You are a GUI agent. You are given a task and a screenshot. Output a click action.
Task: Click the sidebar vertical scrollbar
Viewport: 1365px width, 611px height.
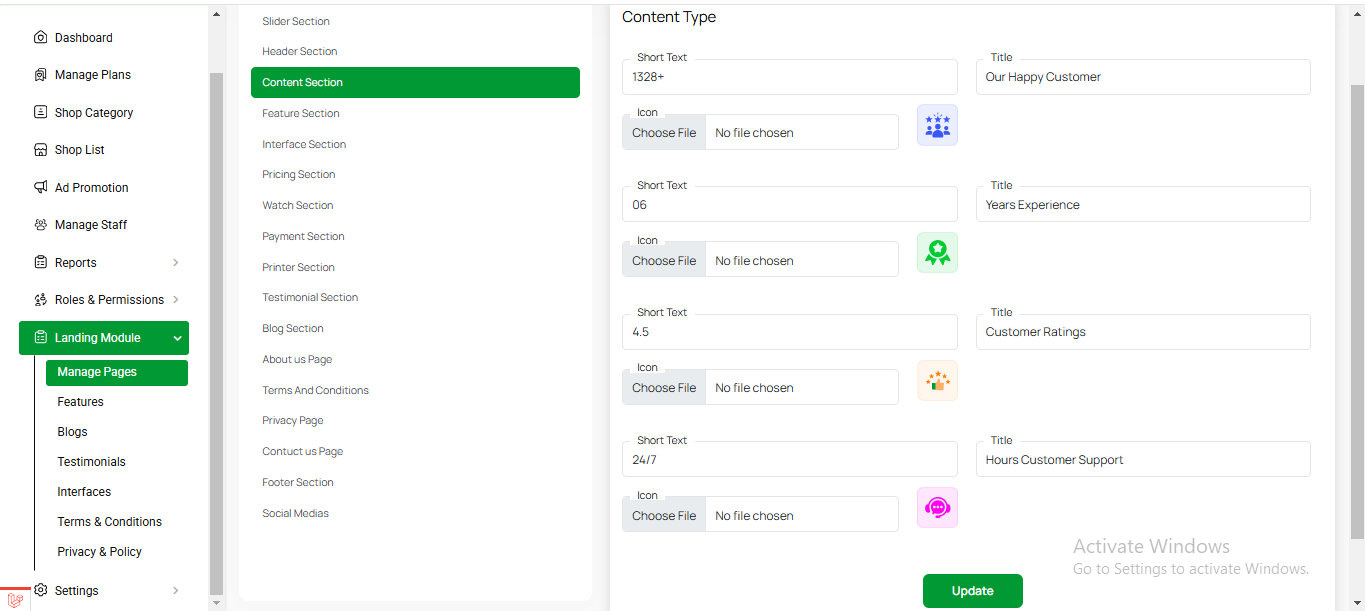pos(217,330)
